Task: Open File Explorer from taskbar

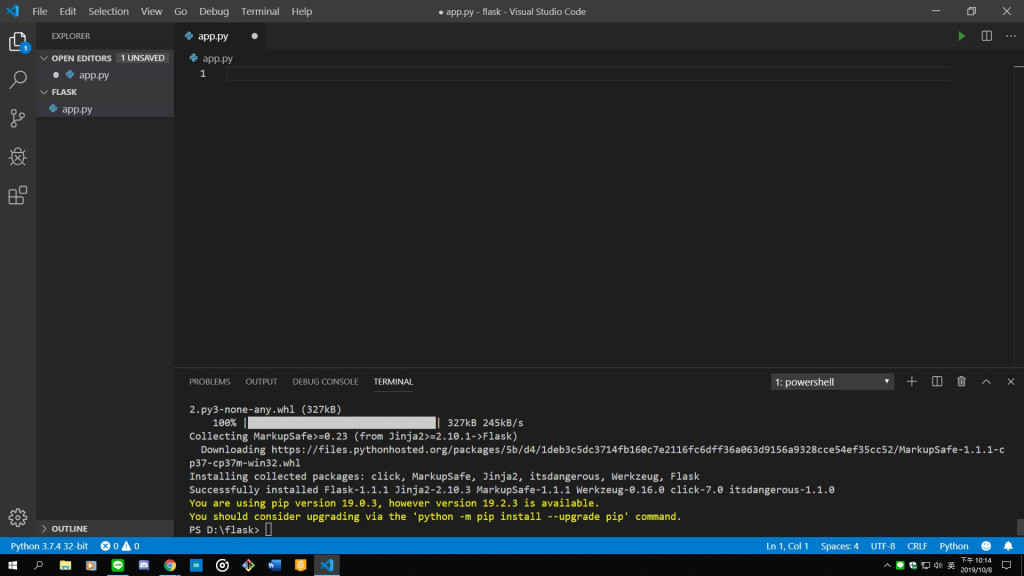Action: [65, 565]
